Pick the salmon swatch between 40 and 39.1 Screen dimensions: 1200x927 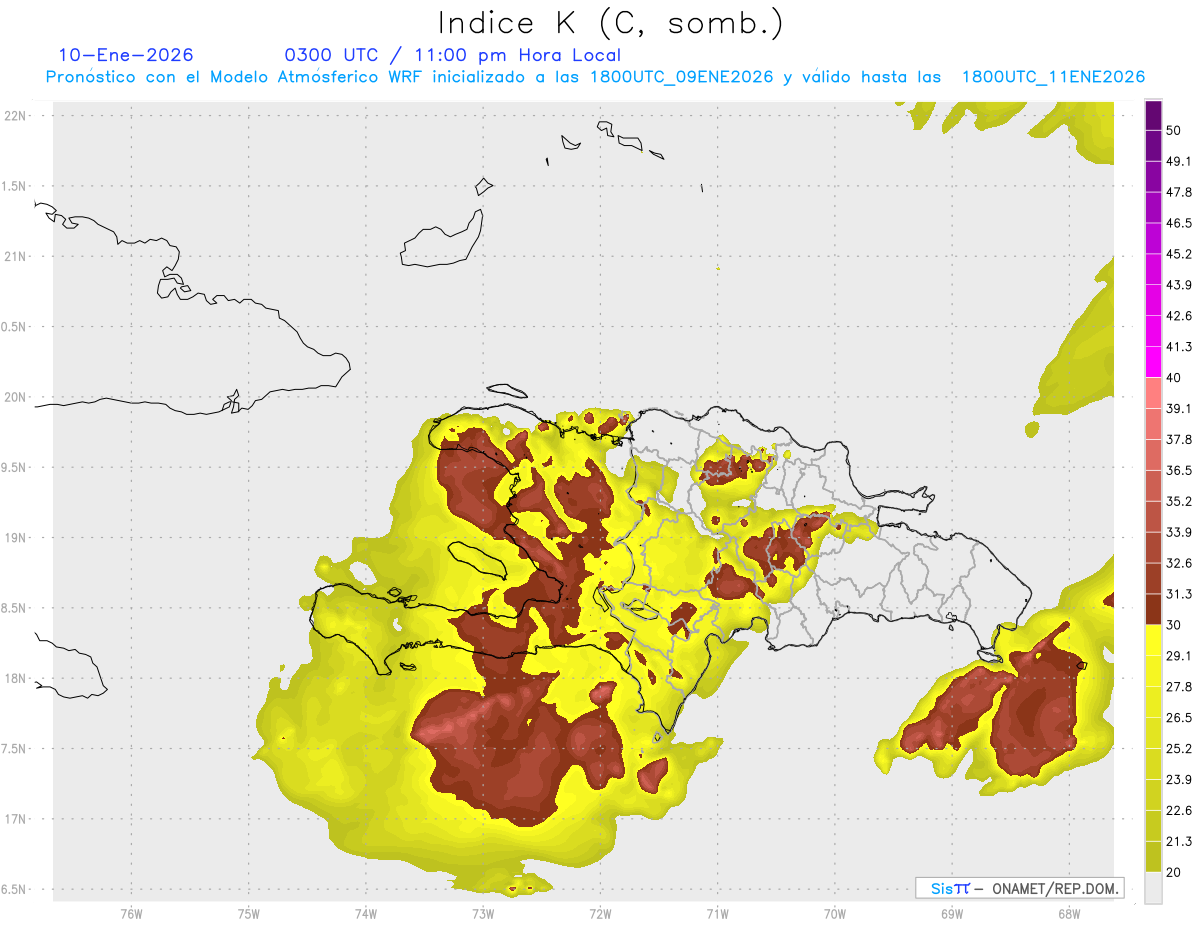(x=1153, y=393)
